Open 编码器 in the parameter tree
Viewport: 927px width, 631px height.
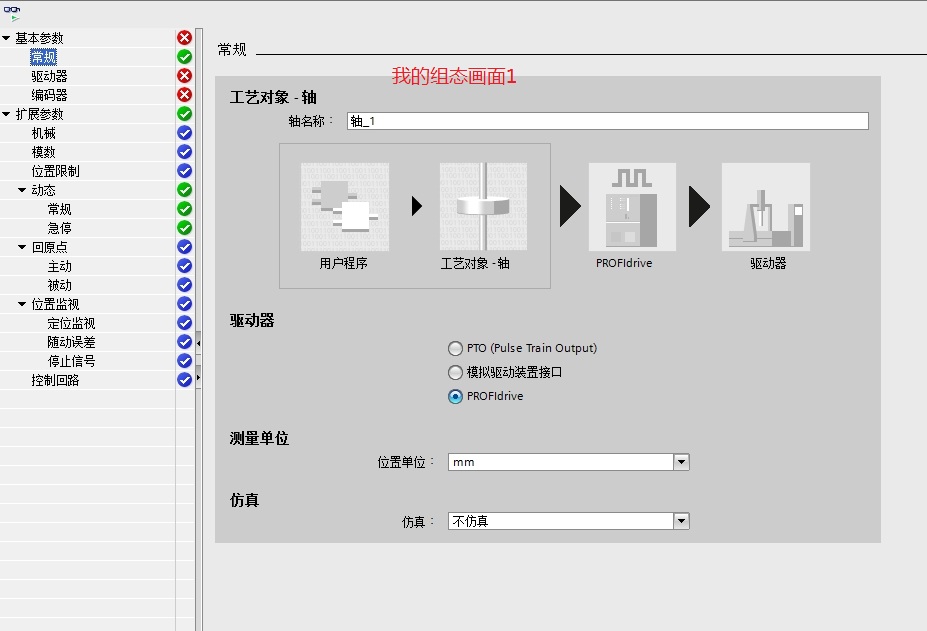(x=49, y=95)
